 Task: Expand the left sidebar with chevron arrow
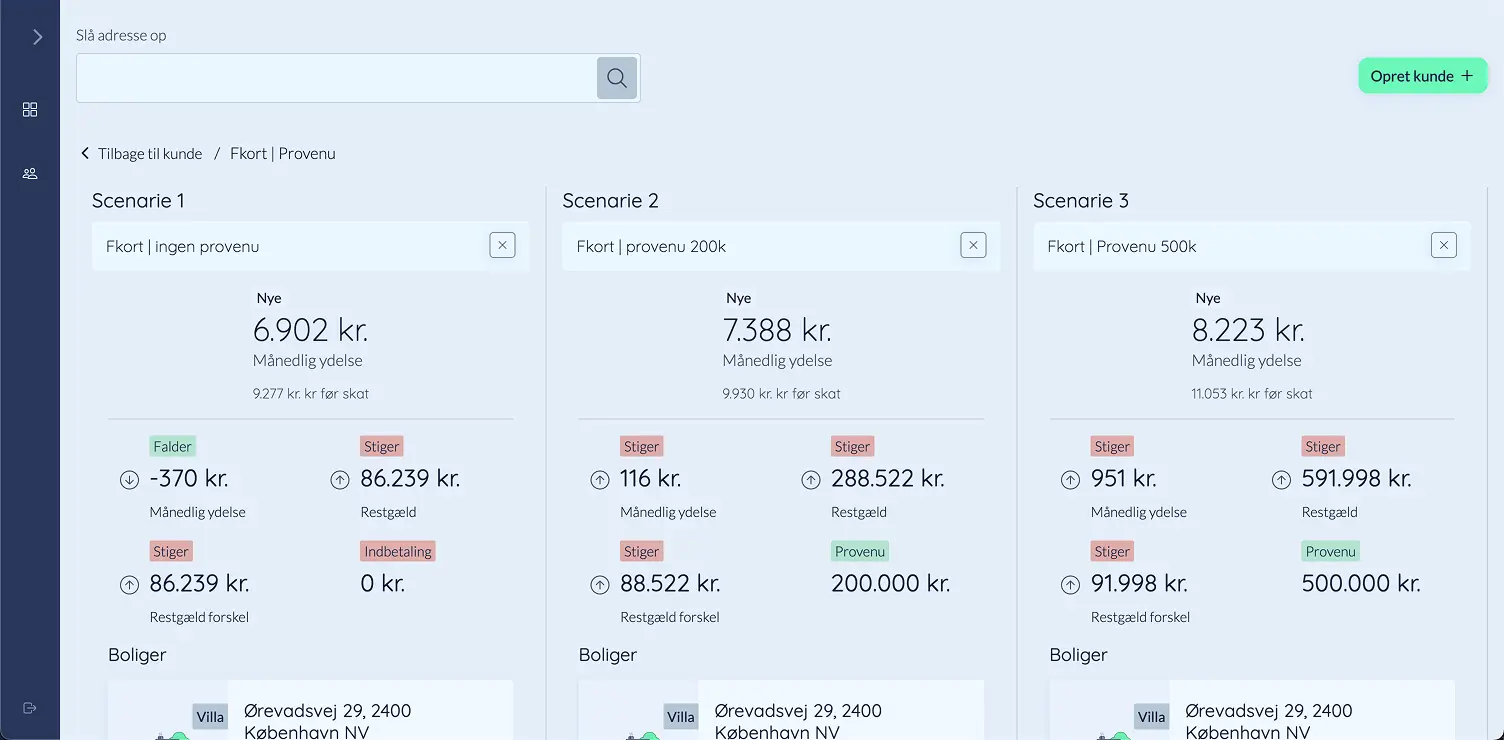click(37, 37)
